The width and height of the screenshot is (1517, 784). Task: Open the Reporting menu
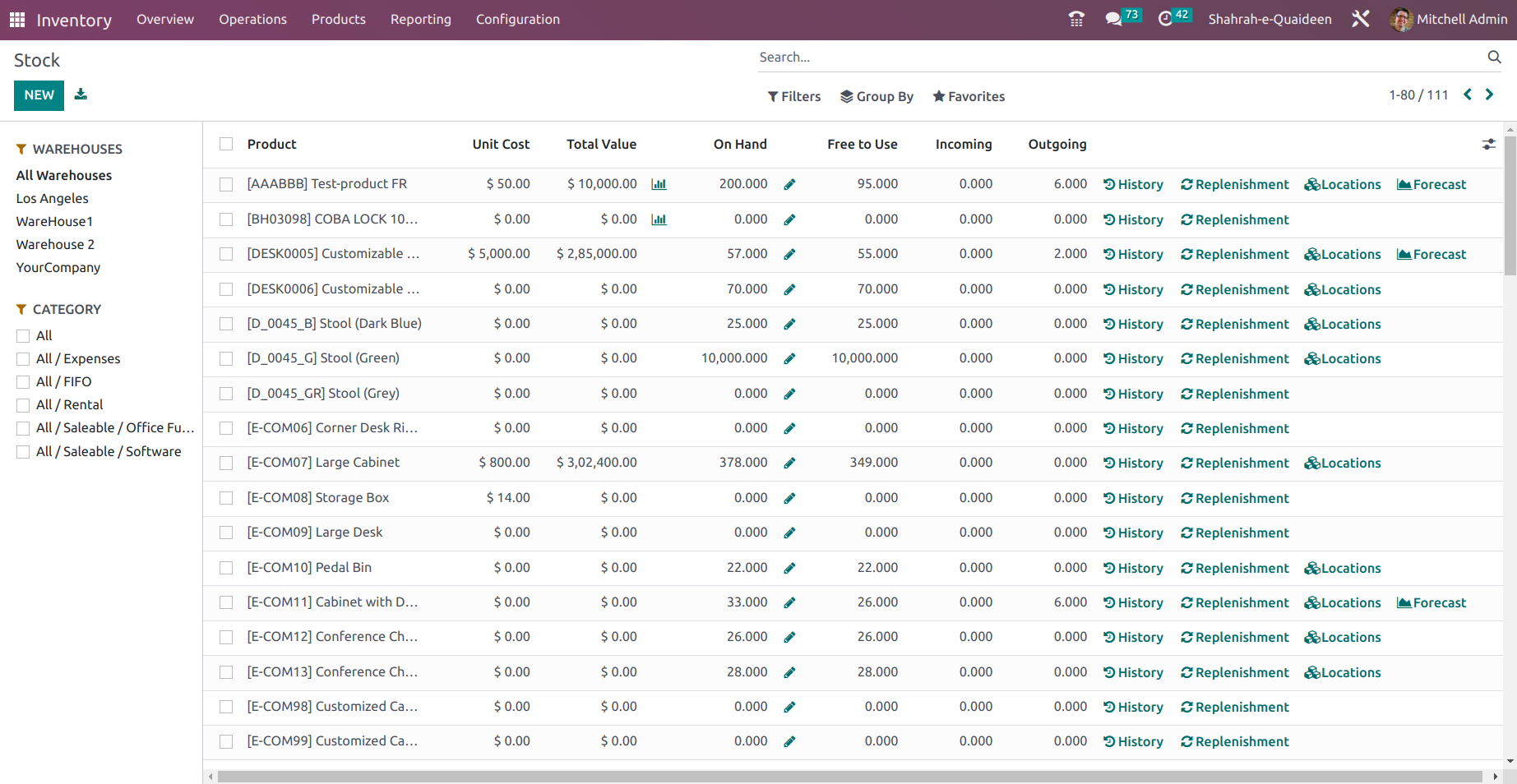tap(420, 19)
